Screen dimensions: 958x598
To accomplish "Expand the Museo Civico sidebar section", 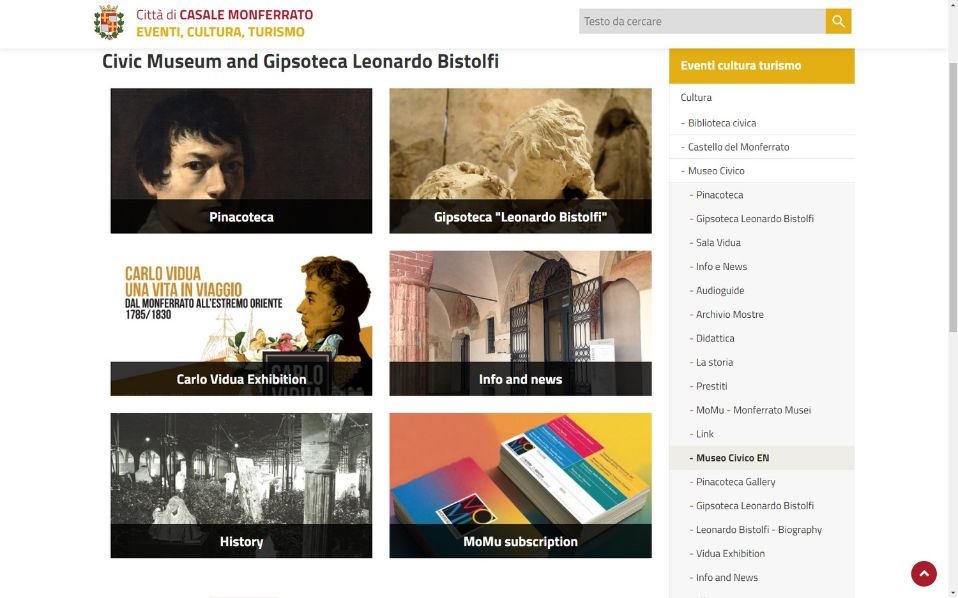I will (716, 171).
